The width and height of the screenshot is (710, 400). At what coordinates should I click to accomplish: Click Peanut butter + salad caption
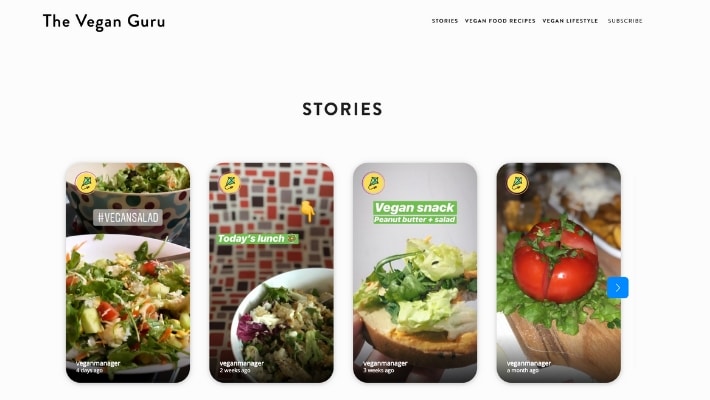point(414,220)
